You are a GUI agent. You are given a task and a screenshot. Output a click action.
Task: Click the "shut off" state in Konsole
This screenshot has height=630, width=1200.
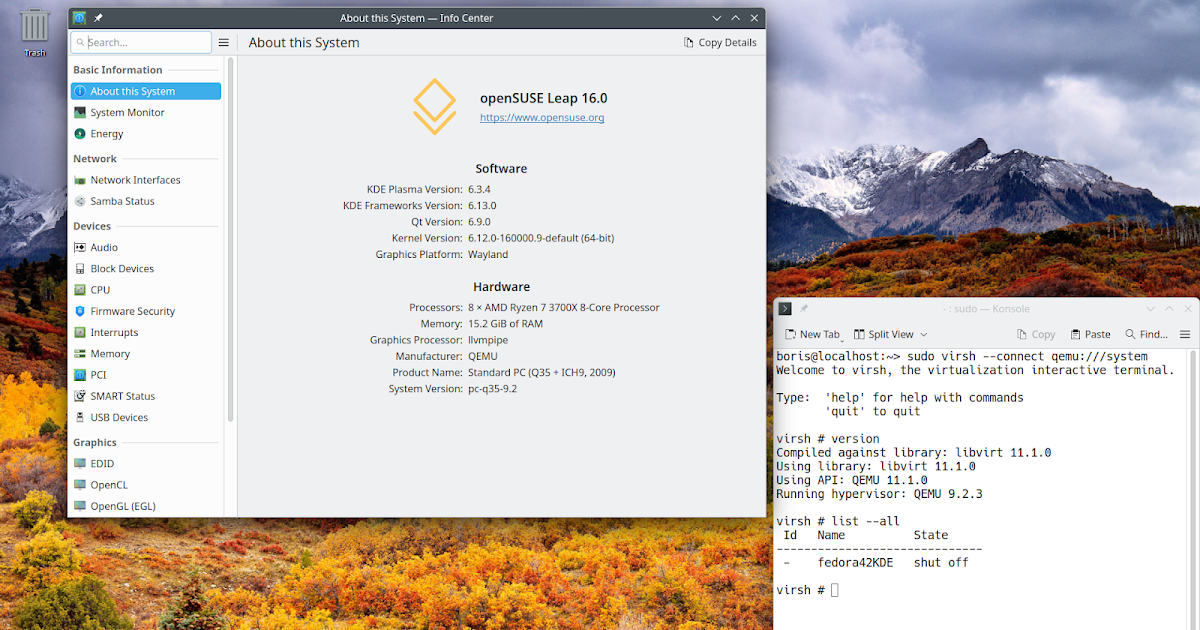pos(941,563)
